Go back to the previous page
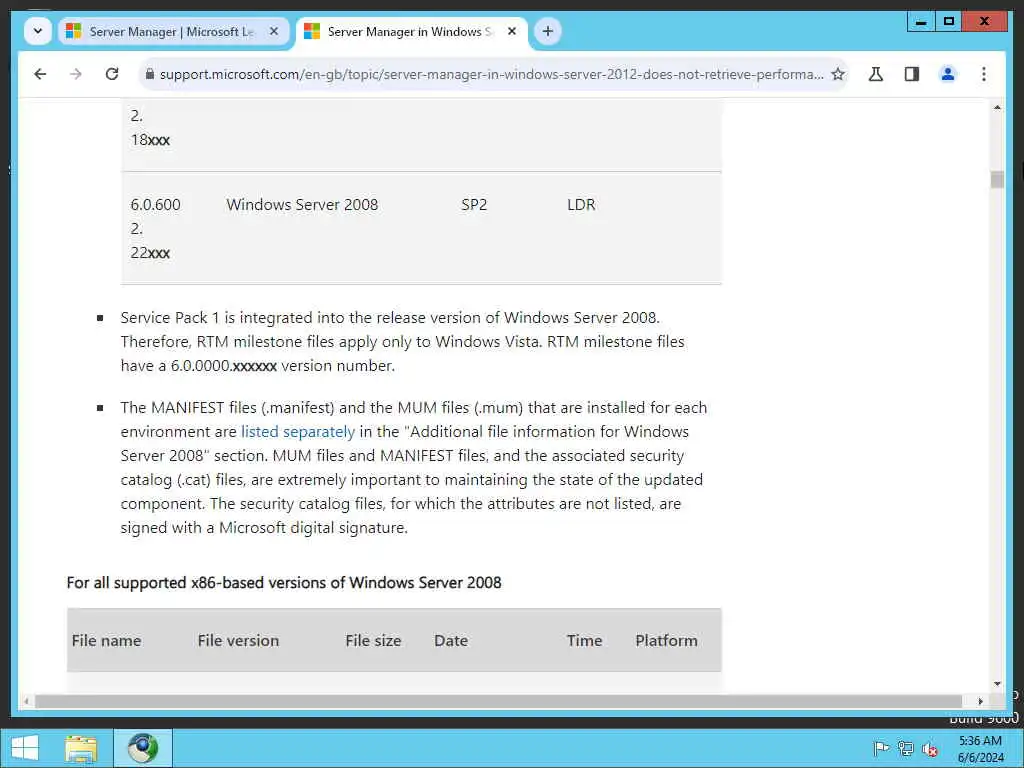1024x768 pixels. click(40, 74)
